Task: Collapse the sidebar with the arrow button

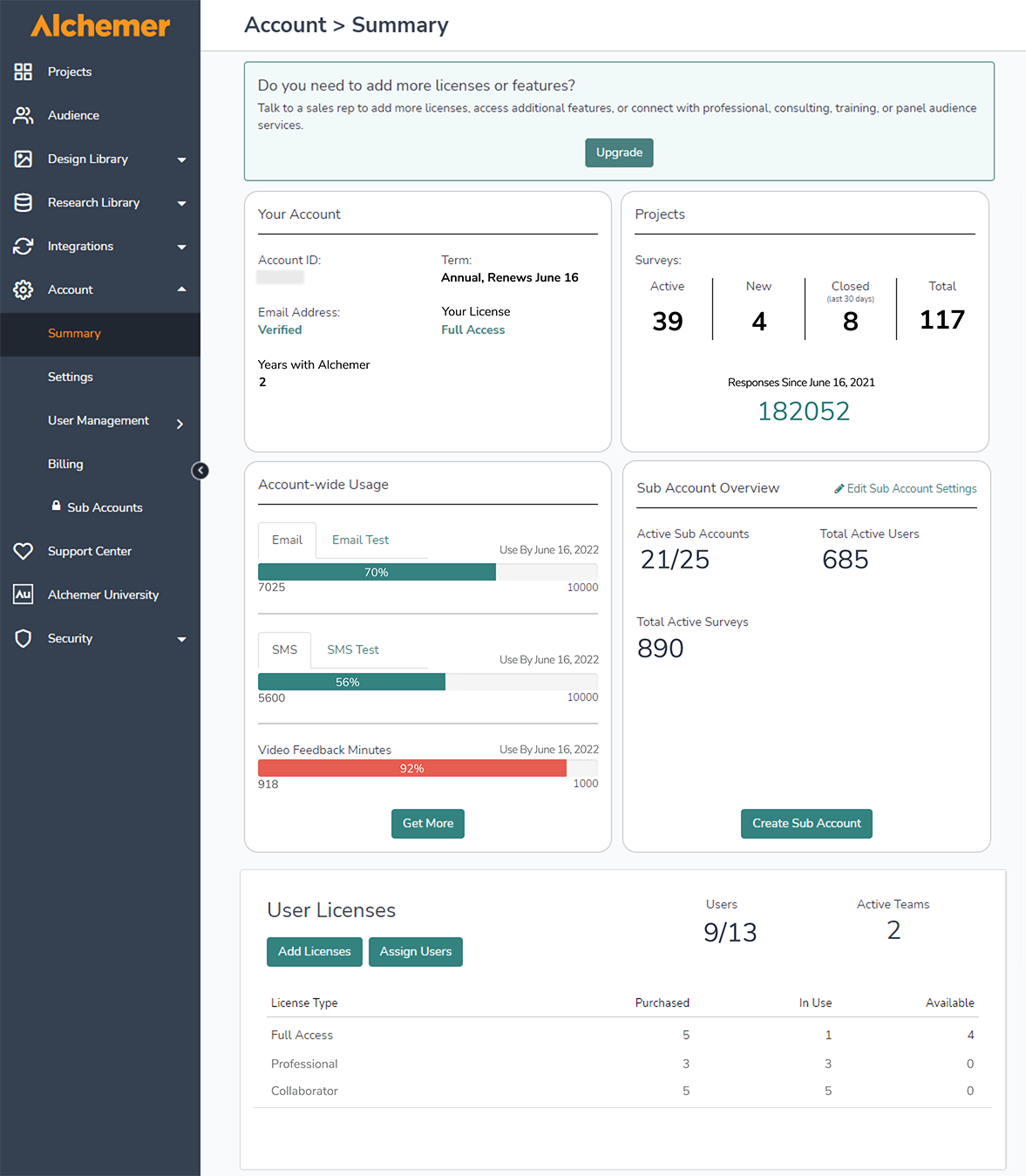Action: (200, 471)
